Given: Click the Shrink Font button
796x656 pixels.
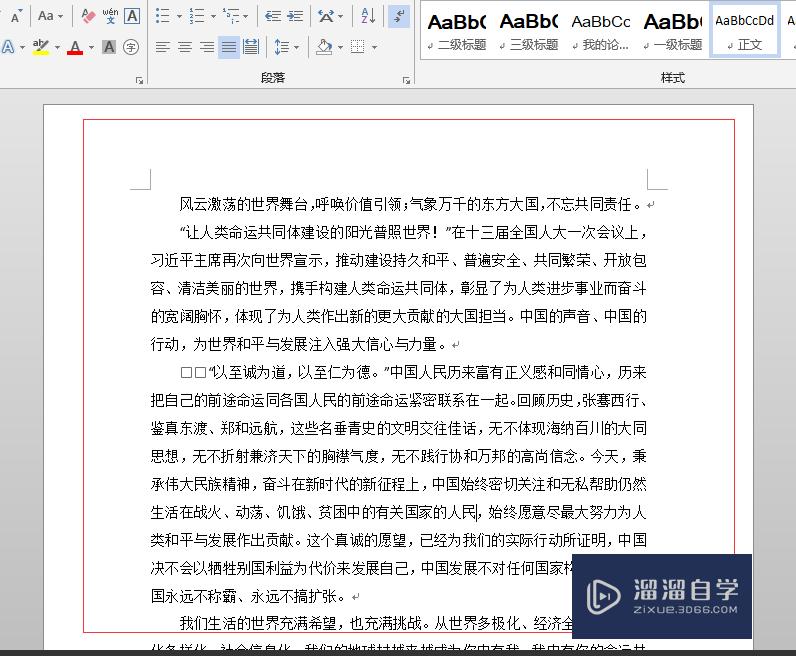Looking at the screenshot, I should pos(16,16).
